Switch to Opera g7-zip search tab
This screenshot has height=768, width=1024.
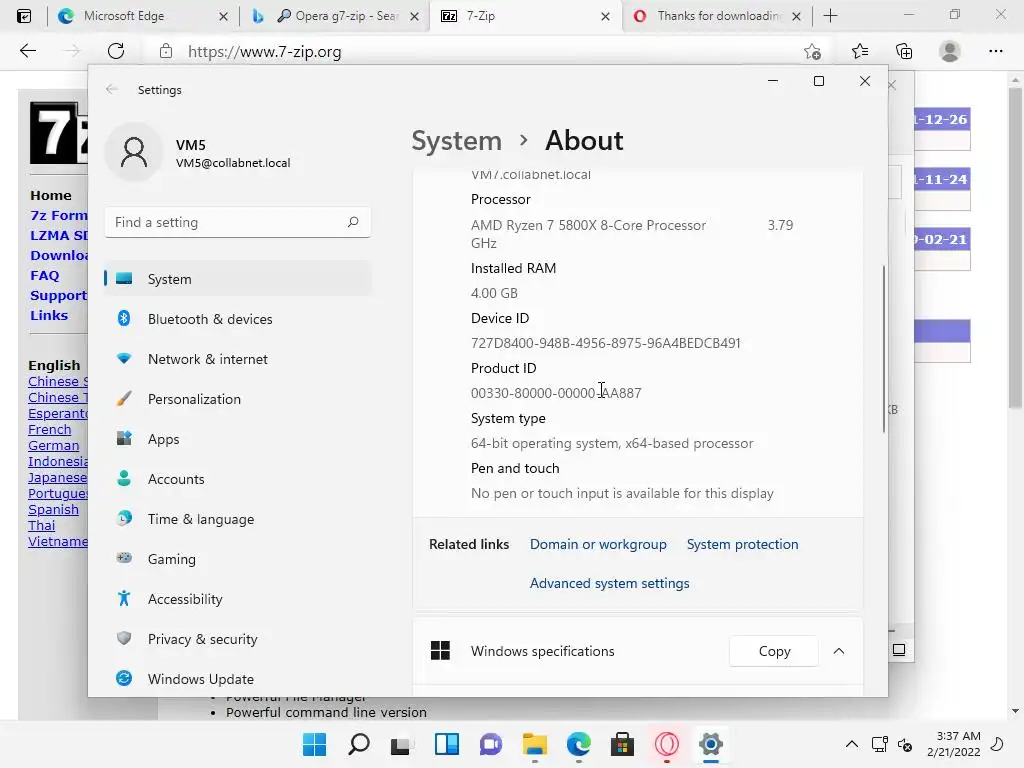(336, 16)
